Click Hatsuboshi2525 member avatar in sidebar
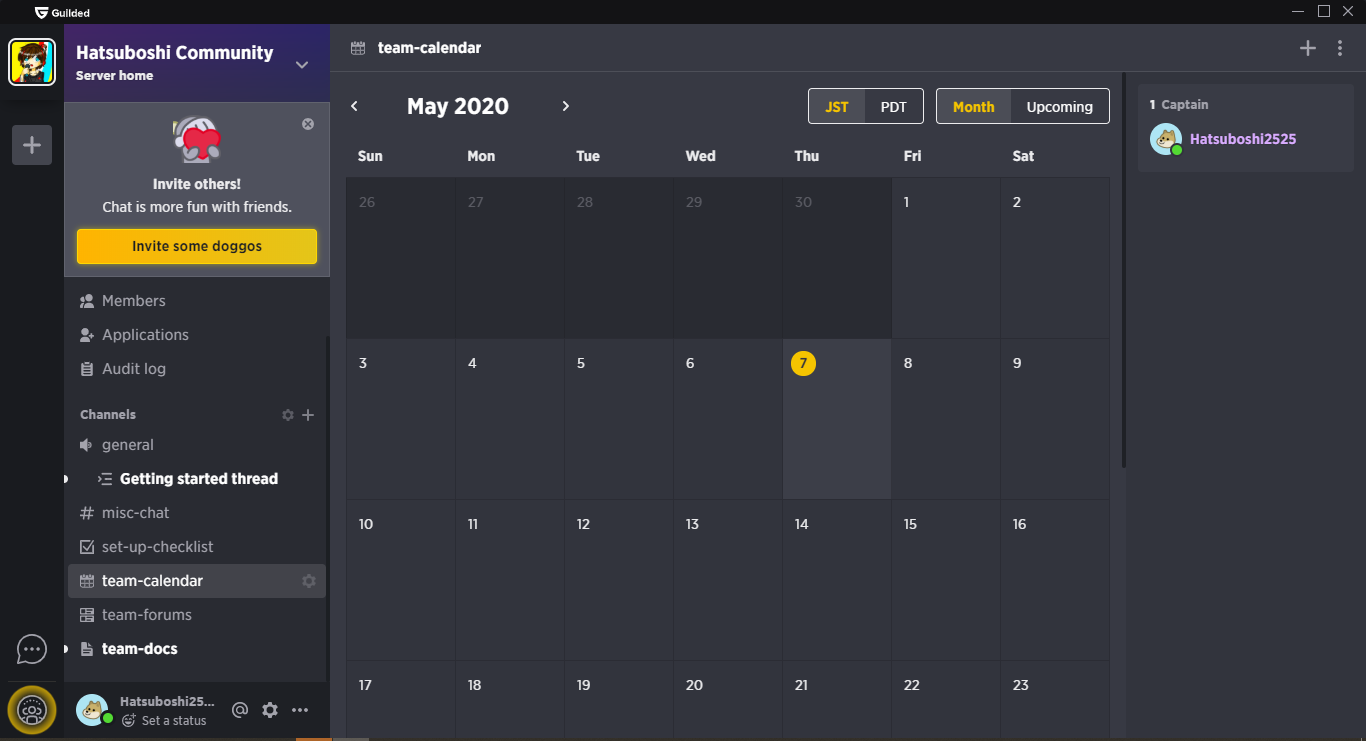Screen dimensions: 1366x741 1166,139
